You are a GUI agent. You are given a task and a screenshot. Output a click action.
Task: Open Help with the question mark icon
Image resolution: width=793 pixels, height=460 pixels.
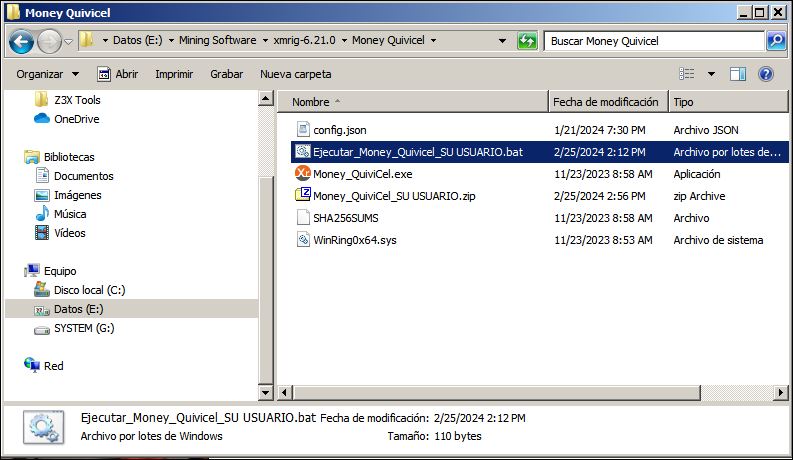click(766, 74)
